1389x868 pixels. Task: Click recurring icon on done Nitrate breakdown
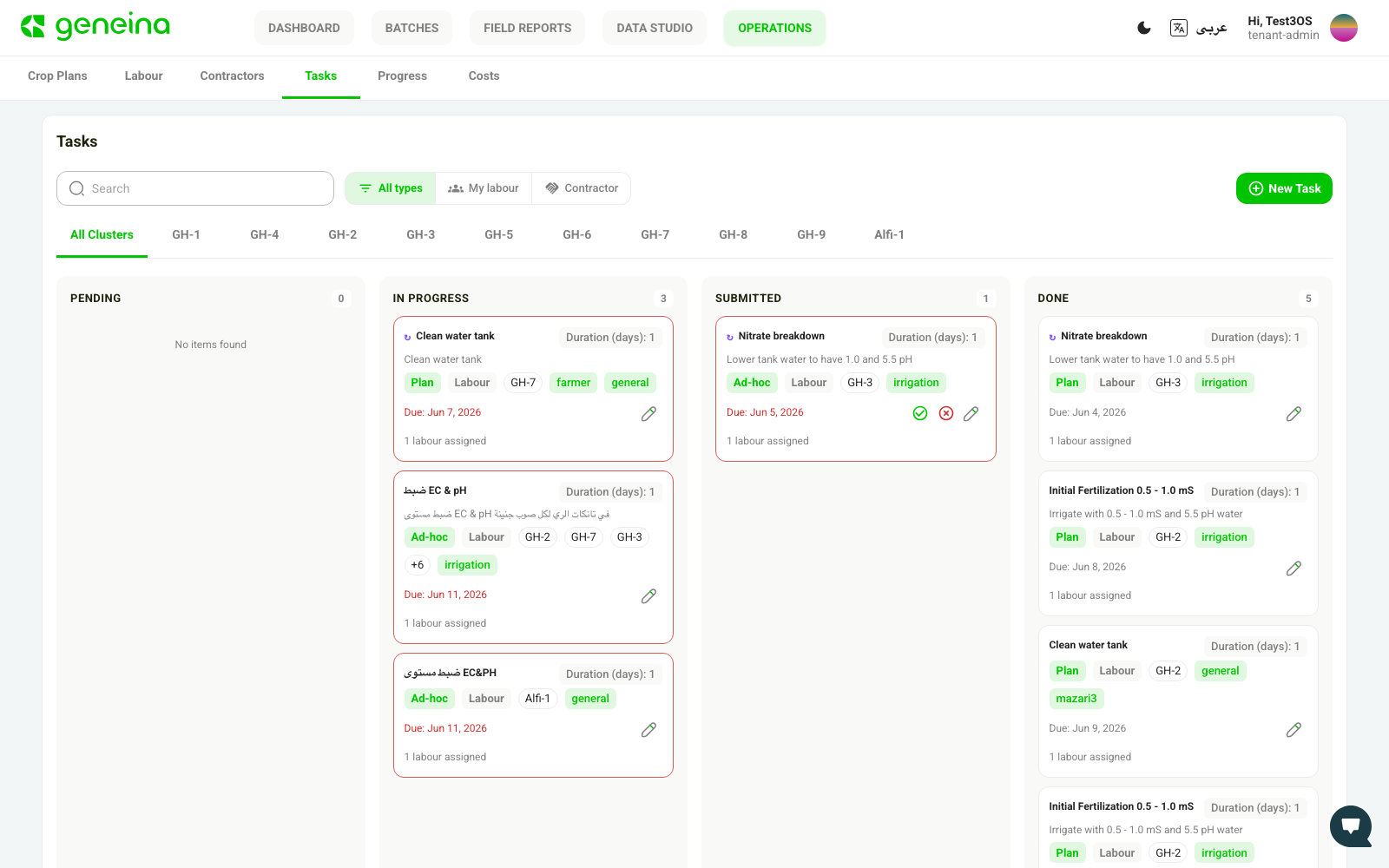(x=1052, y=337)
